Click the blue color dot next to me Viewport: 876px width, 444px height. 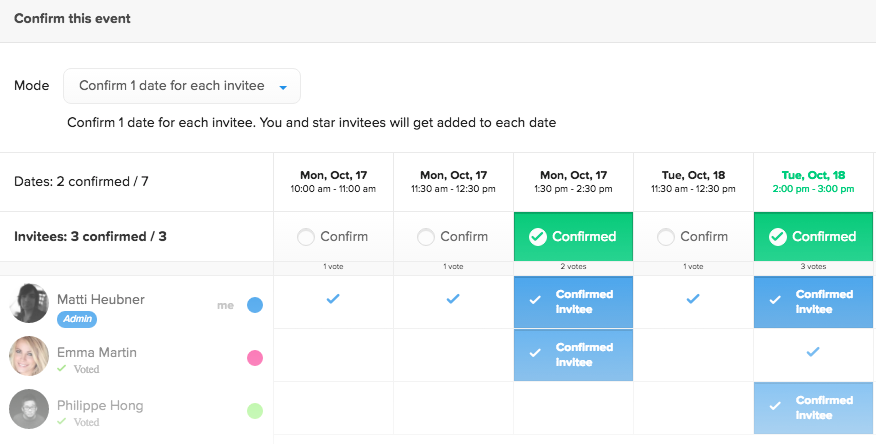point(255,305)
